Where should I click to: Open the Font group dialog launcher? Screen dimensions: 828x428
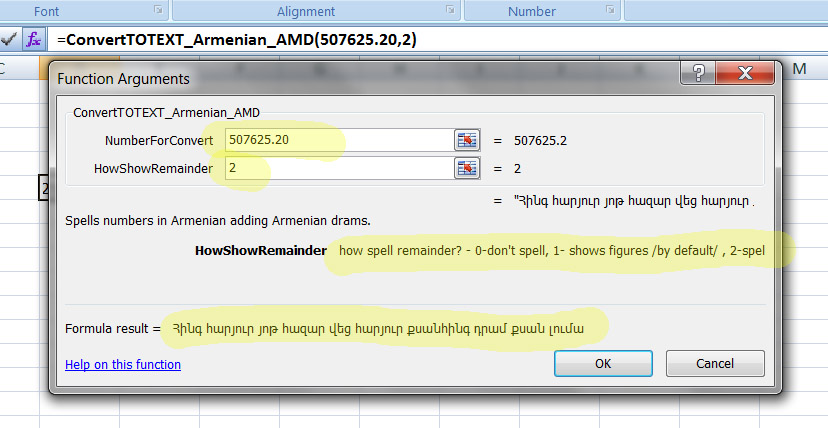tap(158, 11)
